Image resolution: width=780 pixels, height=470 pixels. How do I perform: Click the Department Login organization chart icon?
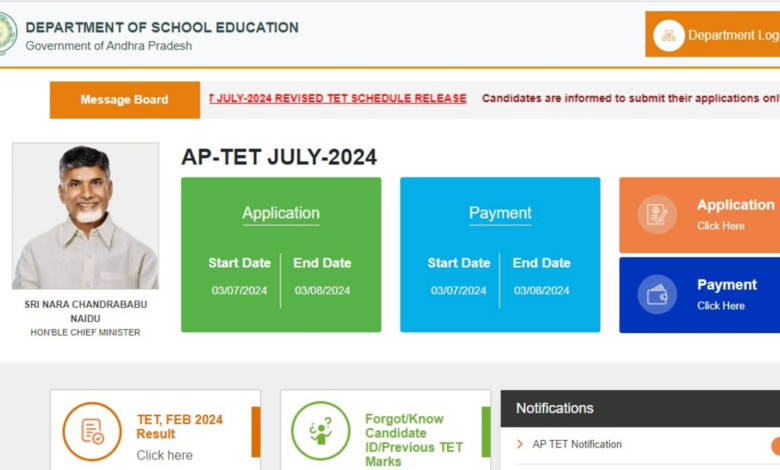click(x=669, y=35)
